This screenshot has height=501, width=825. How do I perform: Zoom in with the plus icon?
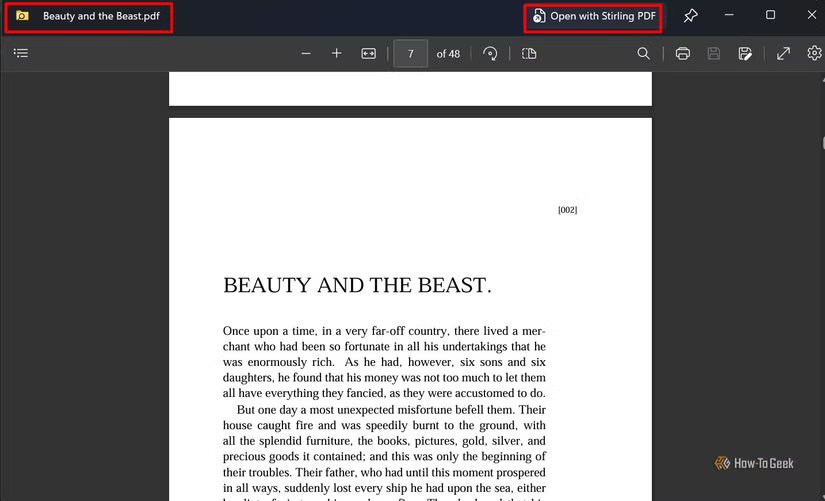(x=337, y=53)
